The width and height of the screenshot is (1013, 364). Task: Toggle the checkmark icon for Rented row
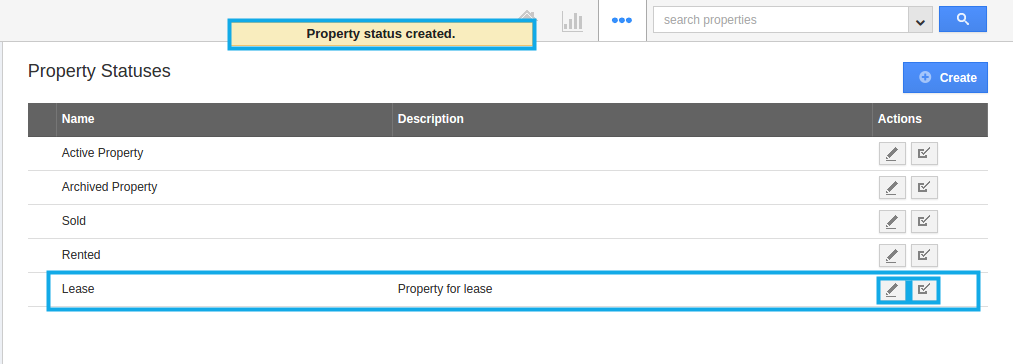pyautogui.click(x=924, y=255)
